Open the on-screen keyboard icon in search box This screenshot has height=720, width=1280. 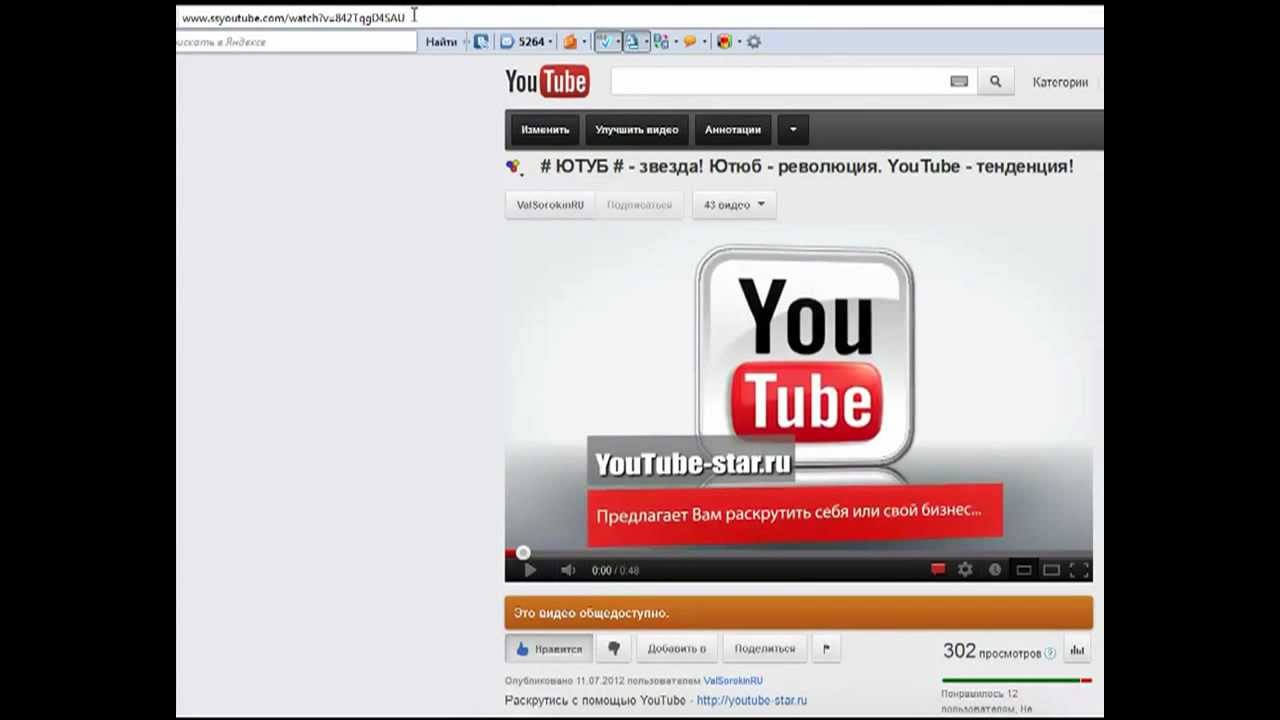(959, 82)
